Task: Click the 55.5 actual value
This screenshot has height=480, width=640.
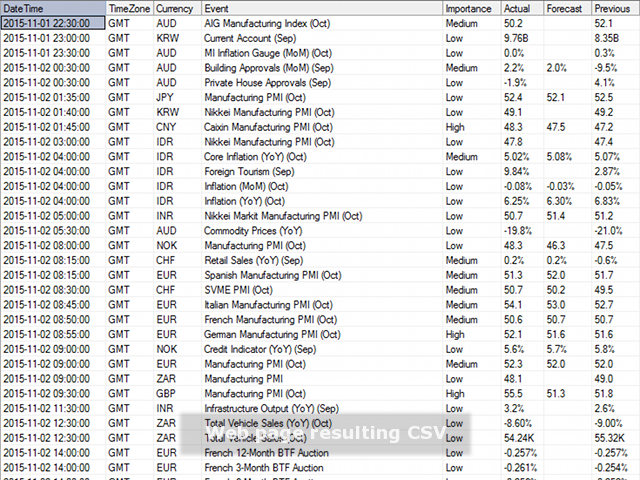Action: (x=513, y=393)
